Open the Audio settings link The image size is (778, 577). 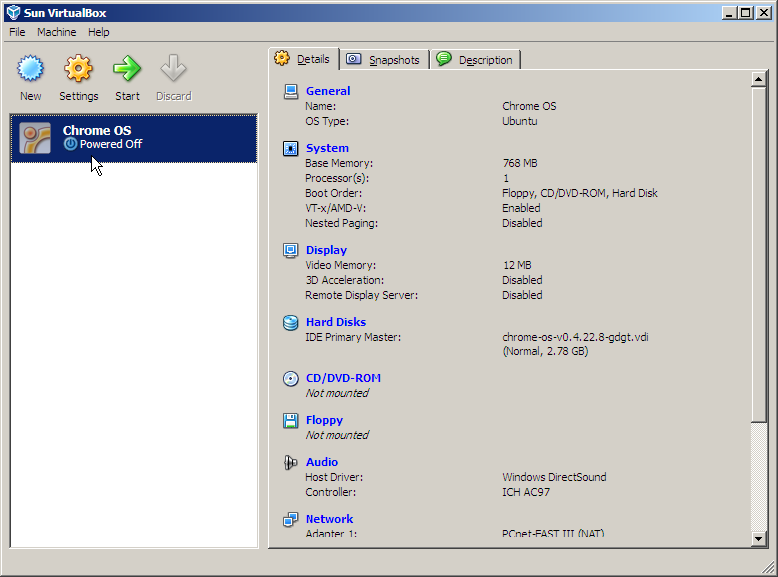click(x=322, y=462)
